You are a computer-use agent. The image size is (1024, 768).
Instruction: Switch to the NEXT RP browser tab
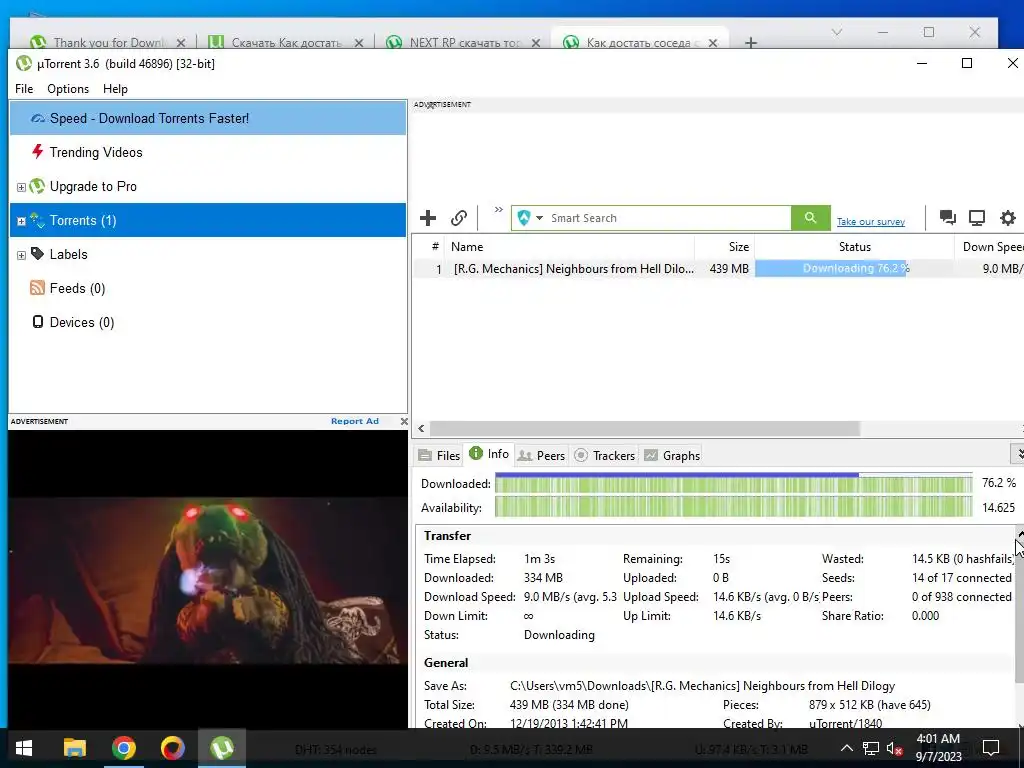point(466,42)
